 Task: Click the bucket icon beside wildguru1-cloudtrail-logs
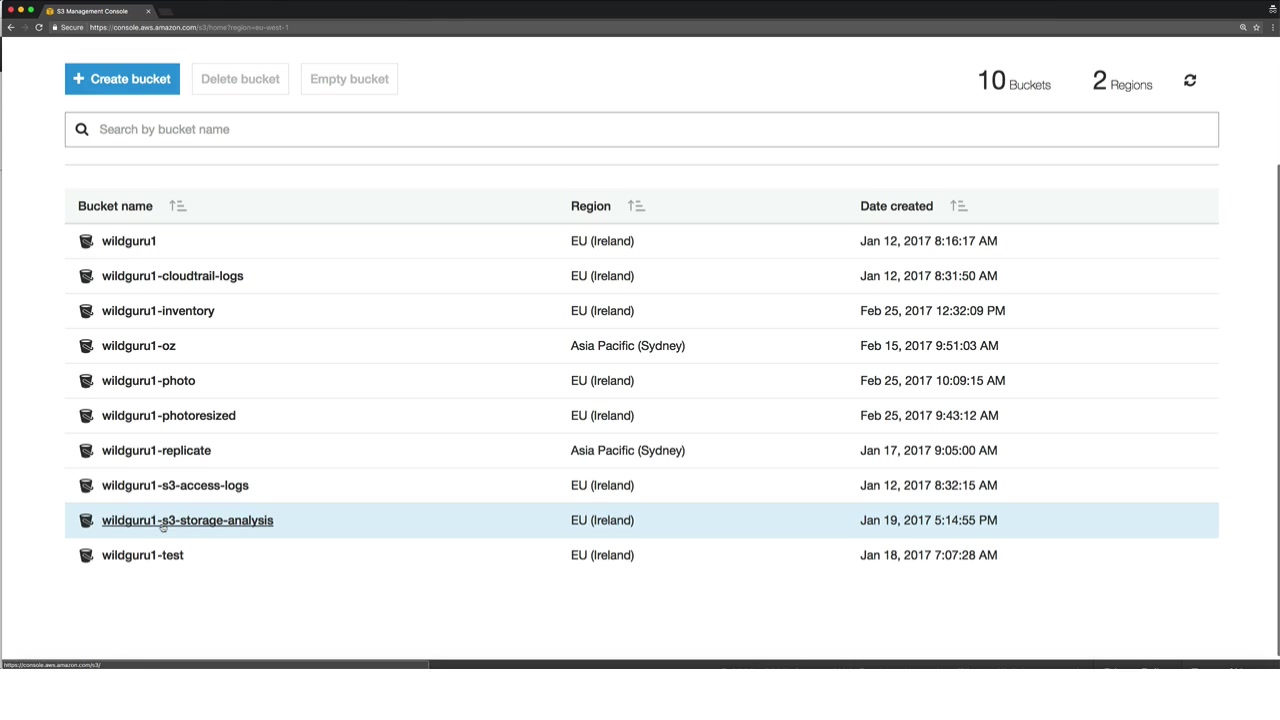coord(86,276)
